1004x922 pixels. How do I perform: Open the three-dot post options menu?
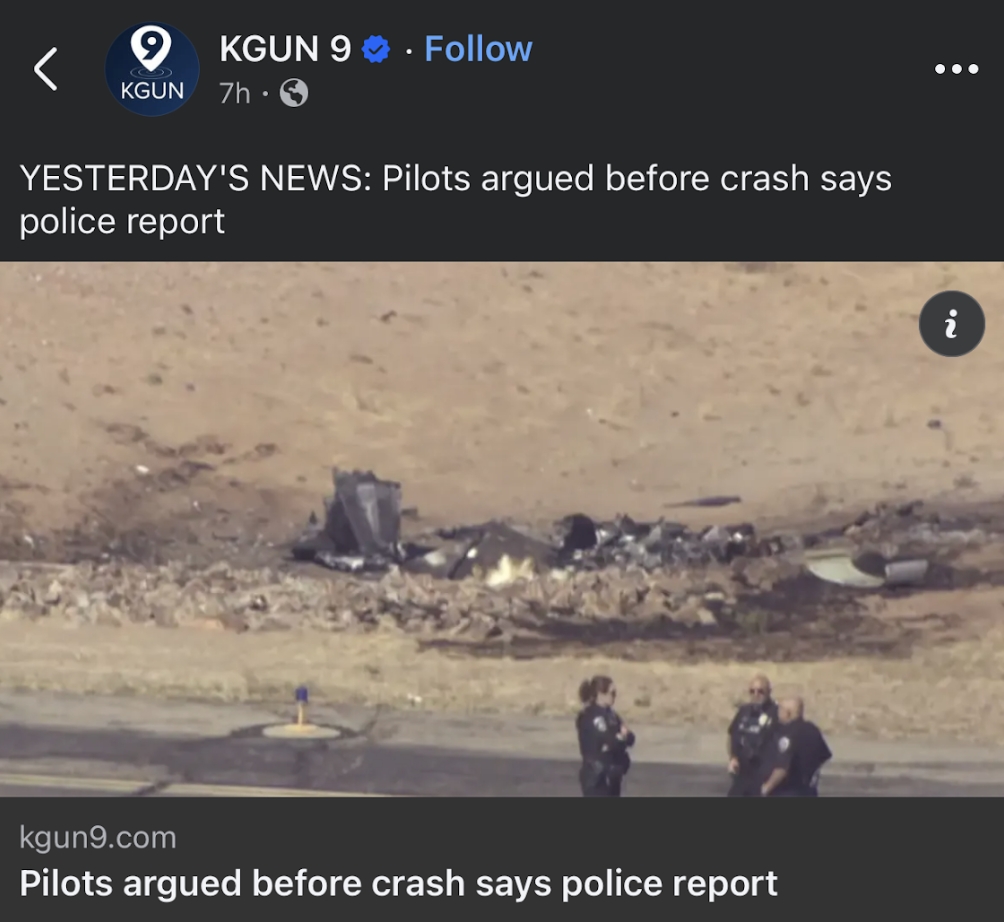tap(957, 69)
